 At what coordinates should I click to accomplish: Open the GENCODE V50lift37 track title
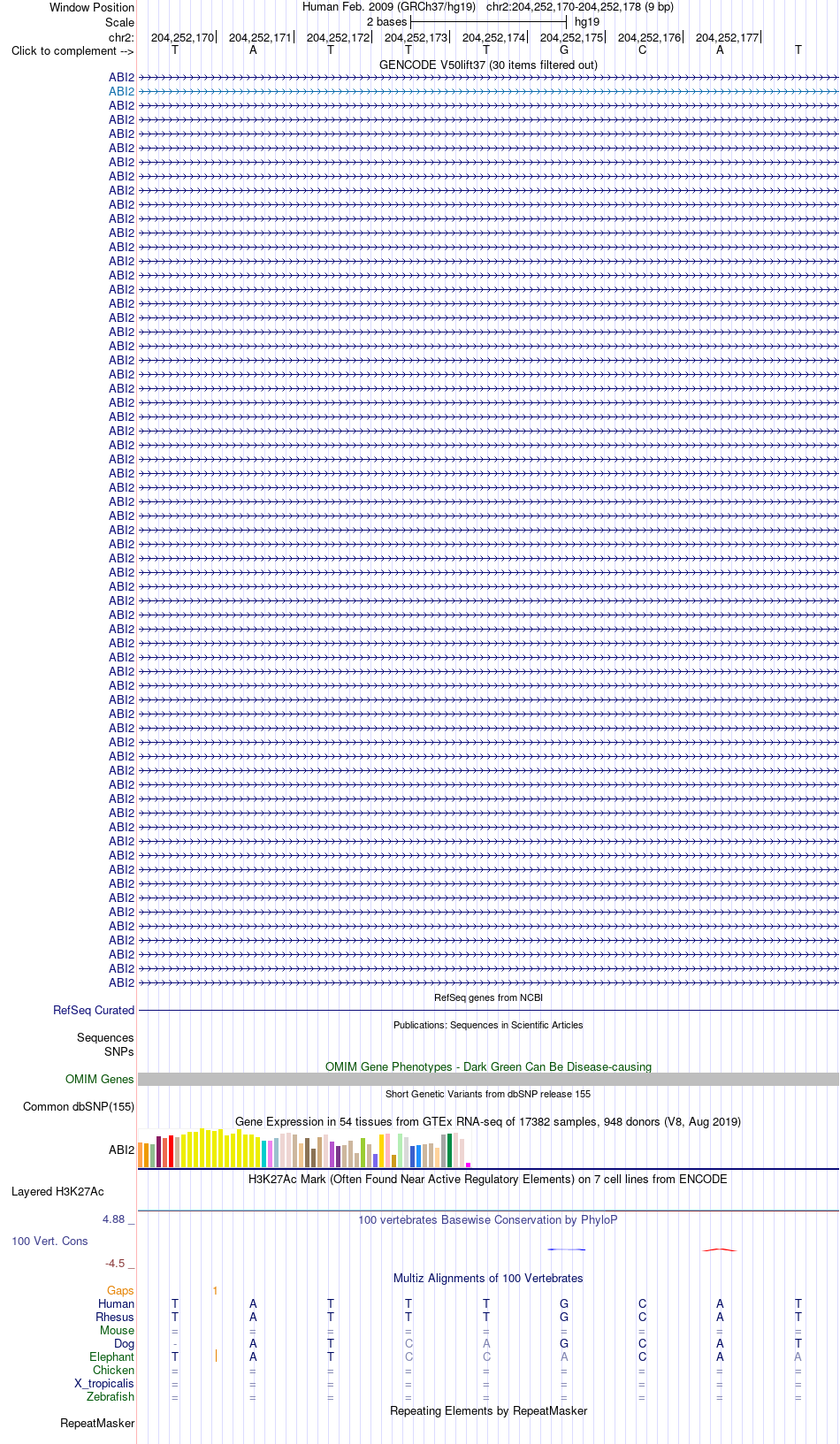tap(488, 65)
